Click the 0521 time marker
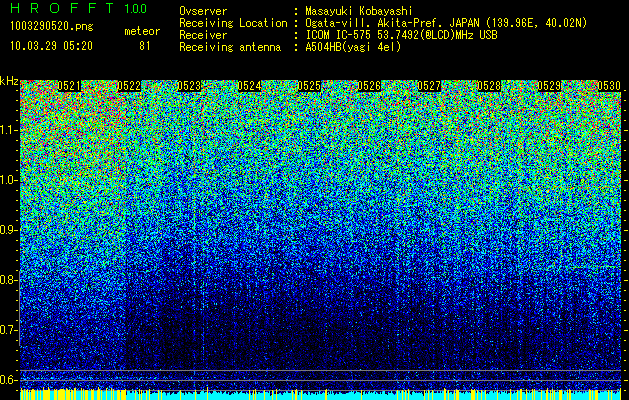 [69, 86]
